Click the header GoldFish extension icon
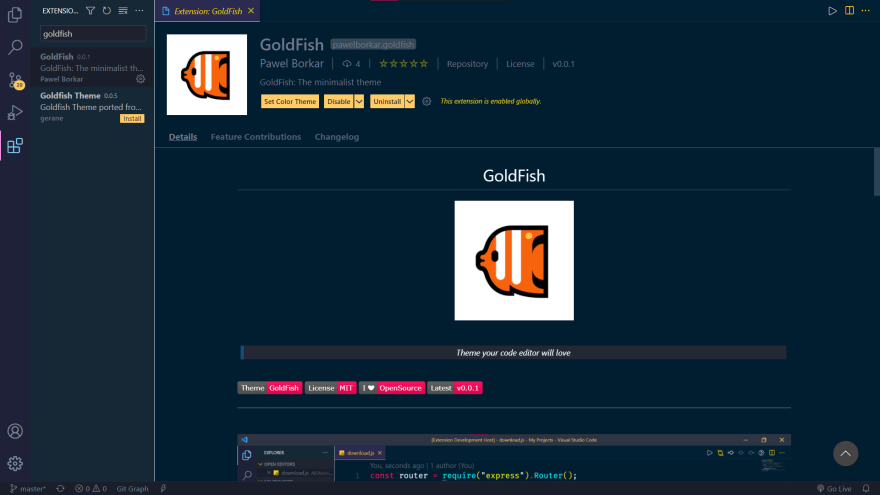This screenshot has height=495, width=880. (x=207, y=75)
